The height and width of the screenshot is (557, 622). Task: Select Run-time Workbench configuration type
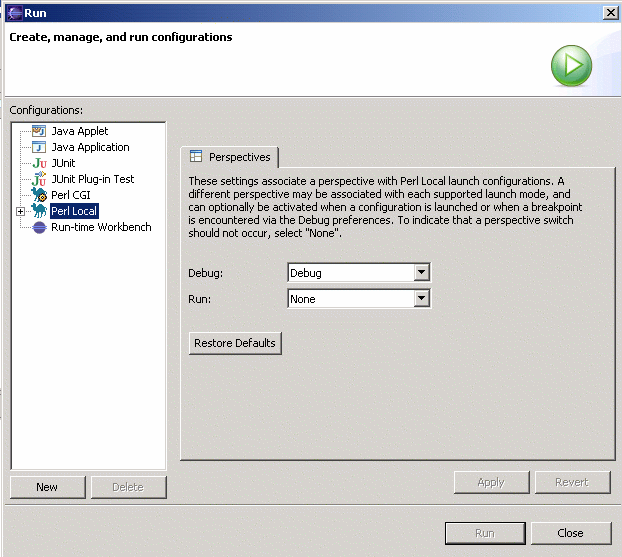102,227
